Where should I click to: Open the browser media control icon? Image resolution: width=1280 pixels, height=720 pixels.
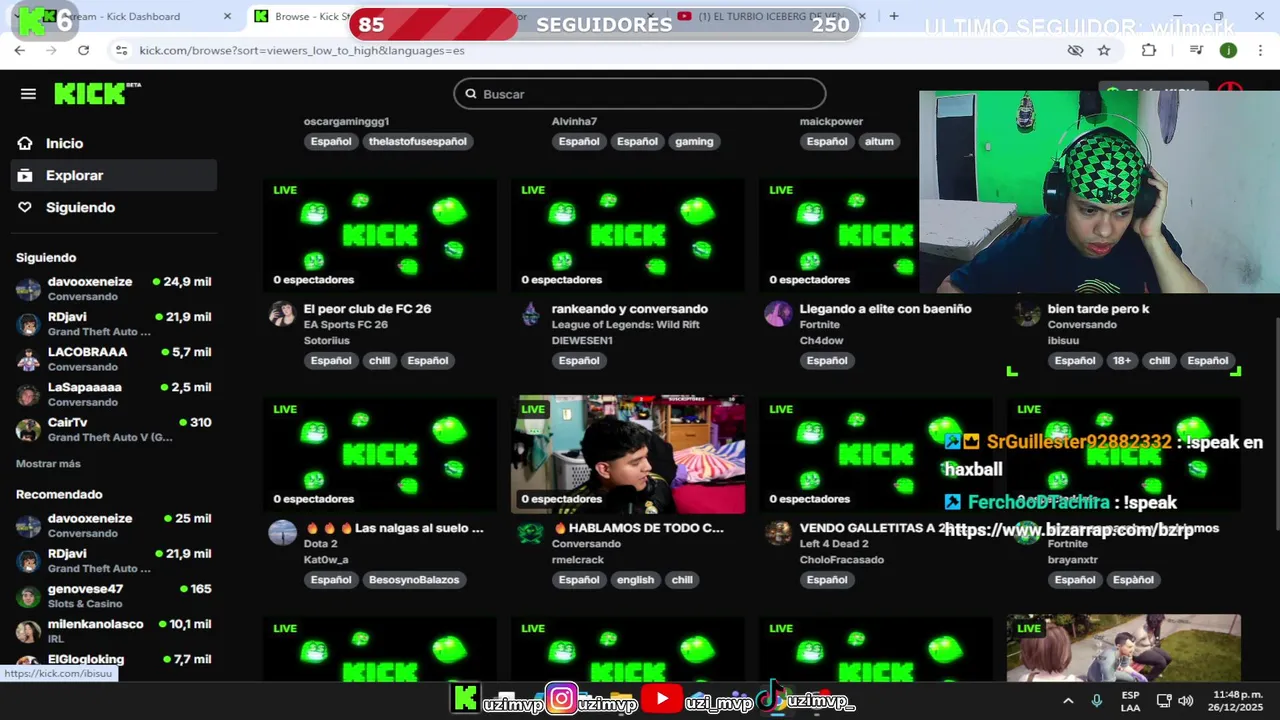1196,50
